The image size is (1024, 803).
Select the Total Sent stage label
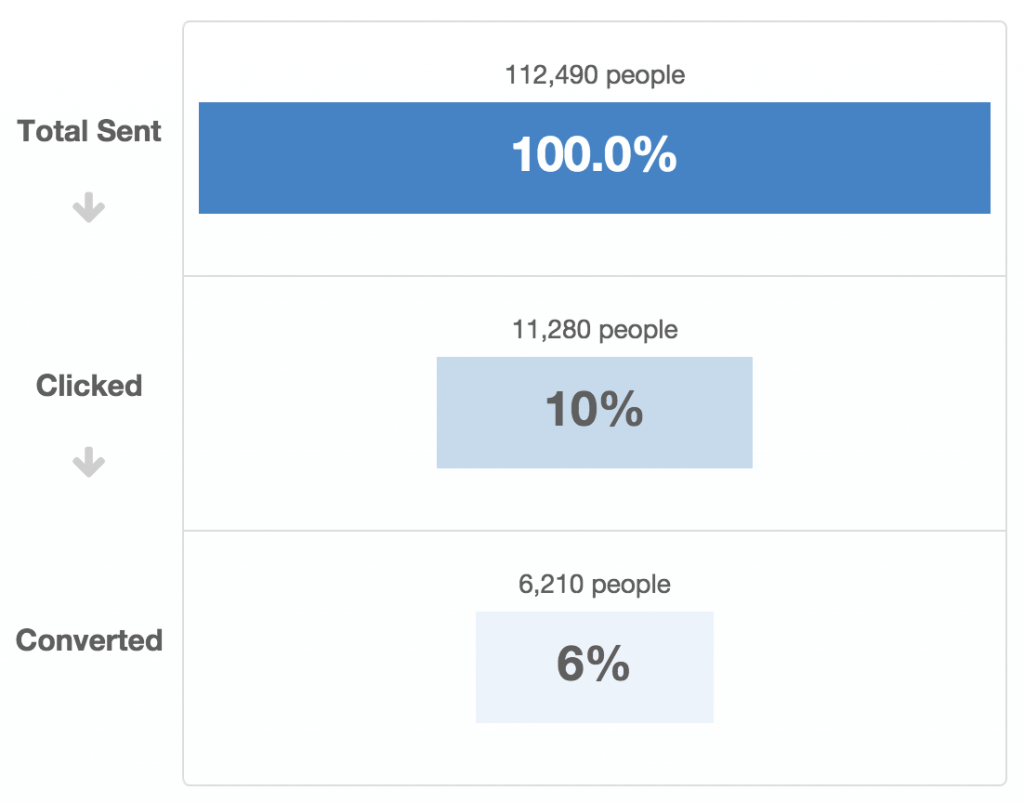pos(90,131)
